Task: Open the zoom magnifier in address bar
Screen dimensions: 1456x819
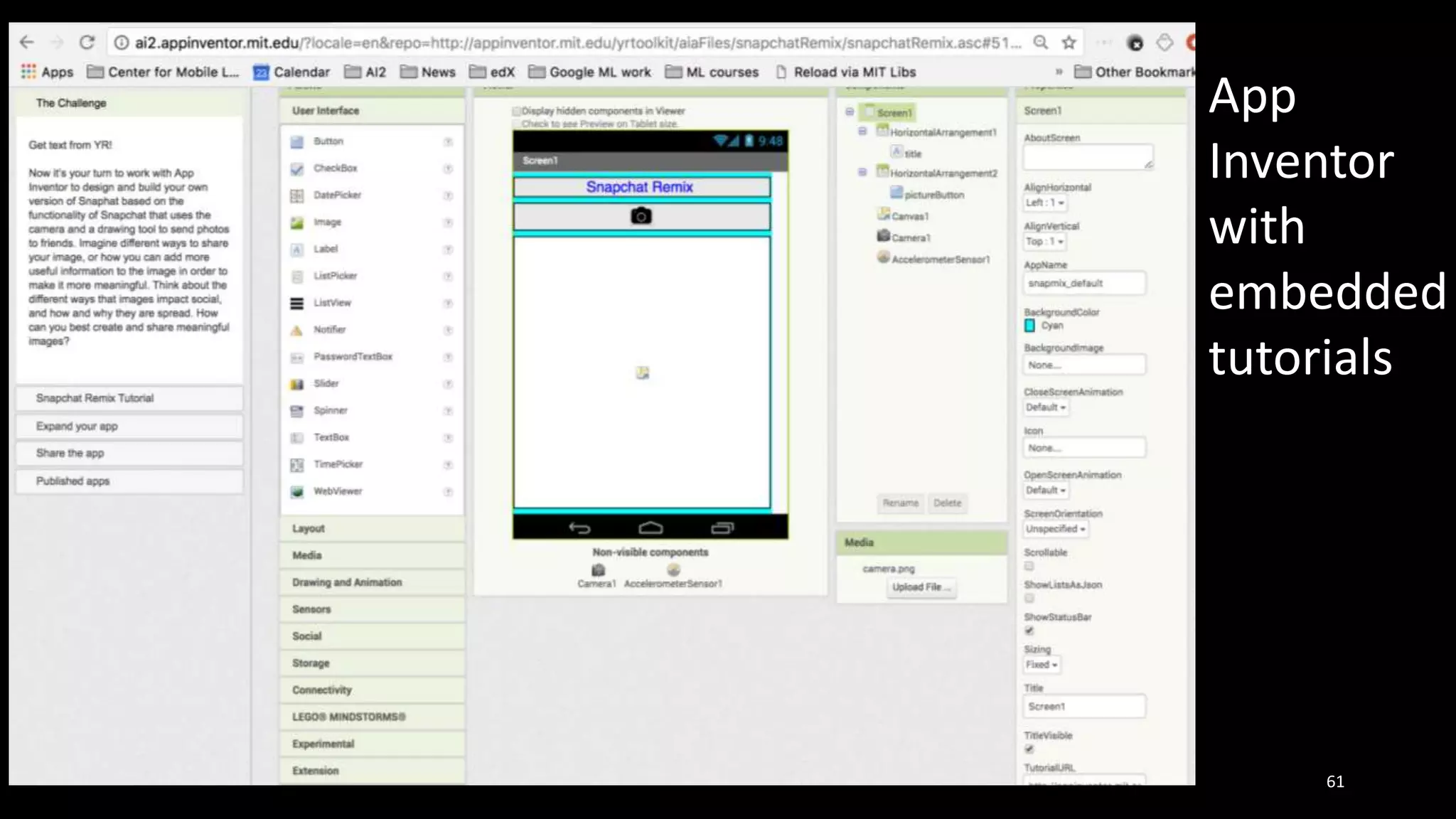Action: [1041, 43]
